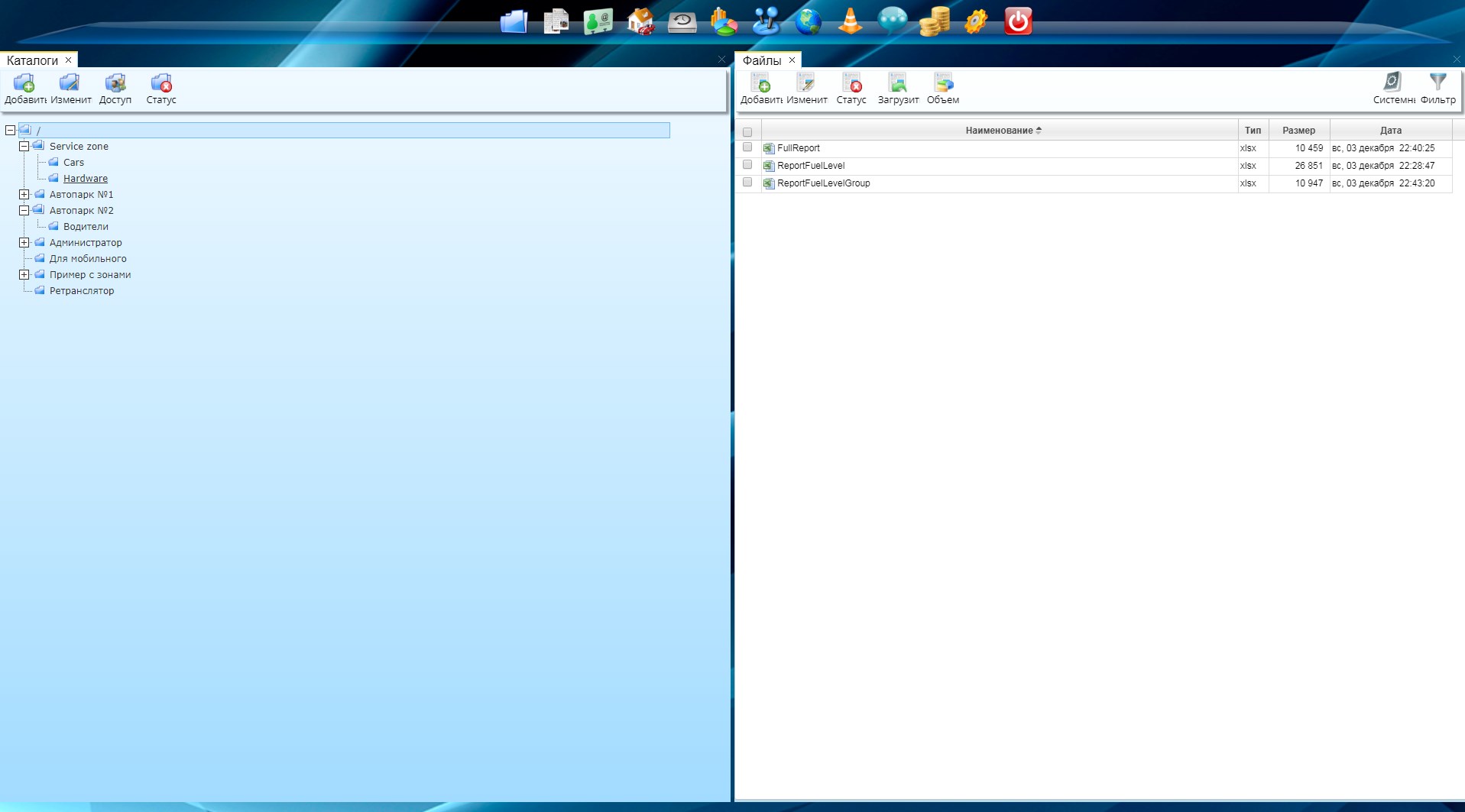The height and width of the screenshot is (812, 1465).
Task: Check the ReportFuelLevelGroup row checkbox
Action: (747, 183)
